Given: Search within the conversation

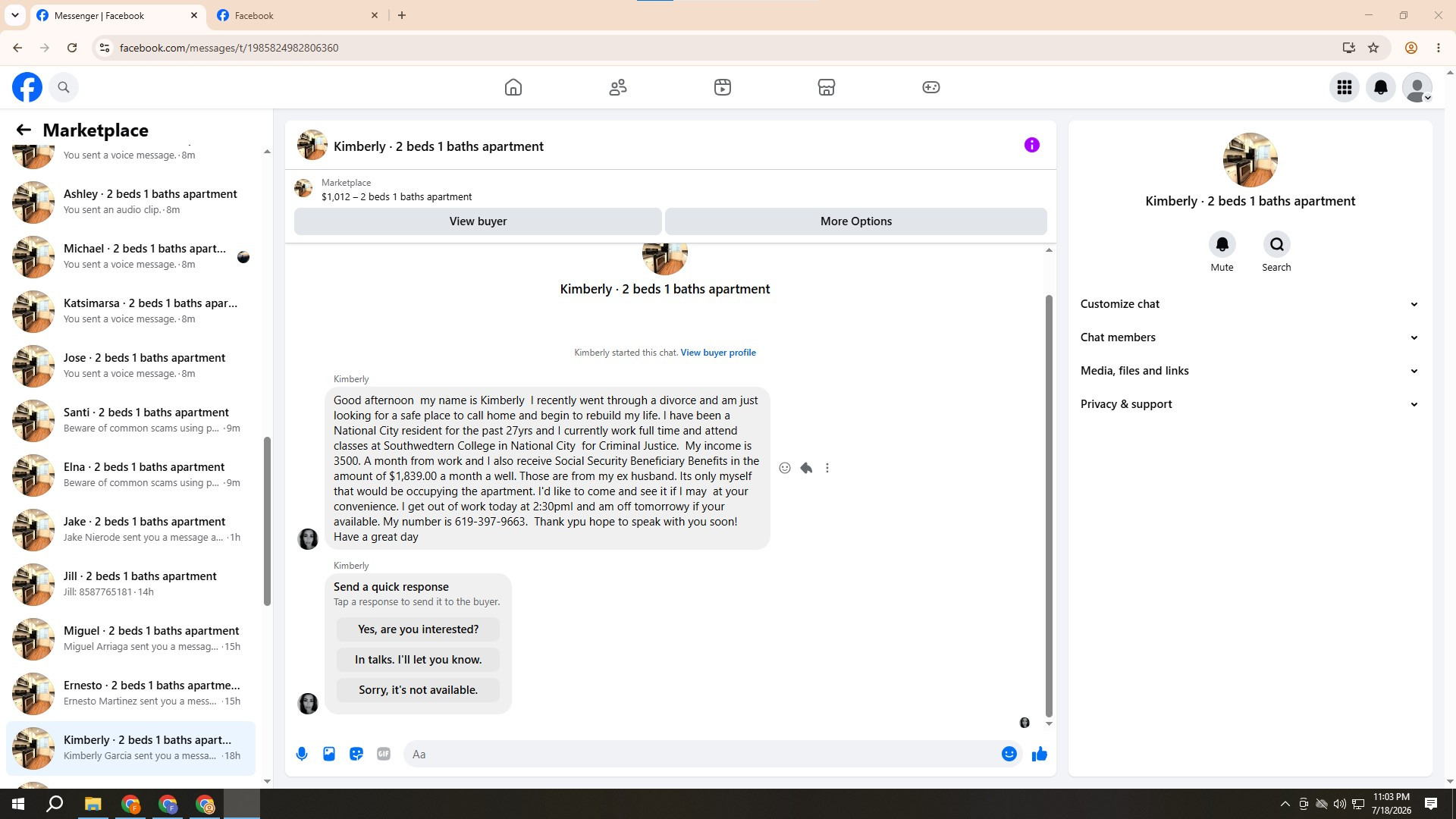Looking at the screenshot, I should click(x=1277, y=244).
